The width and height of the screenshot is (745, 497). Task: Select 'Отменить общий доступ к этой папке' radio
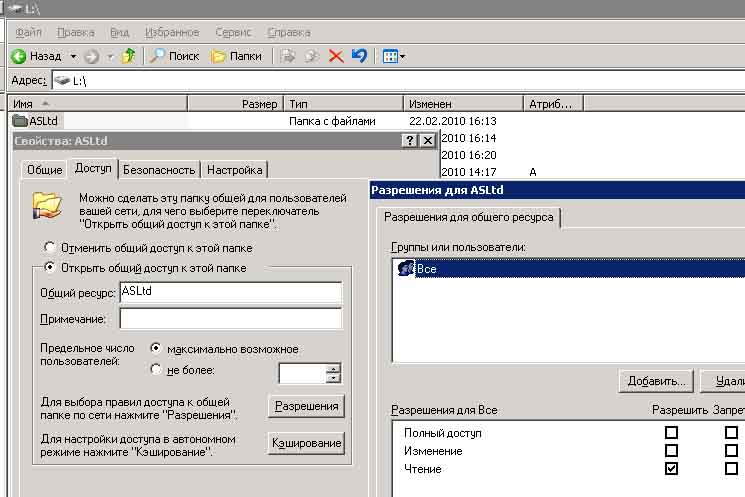(47, 248)
